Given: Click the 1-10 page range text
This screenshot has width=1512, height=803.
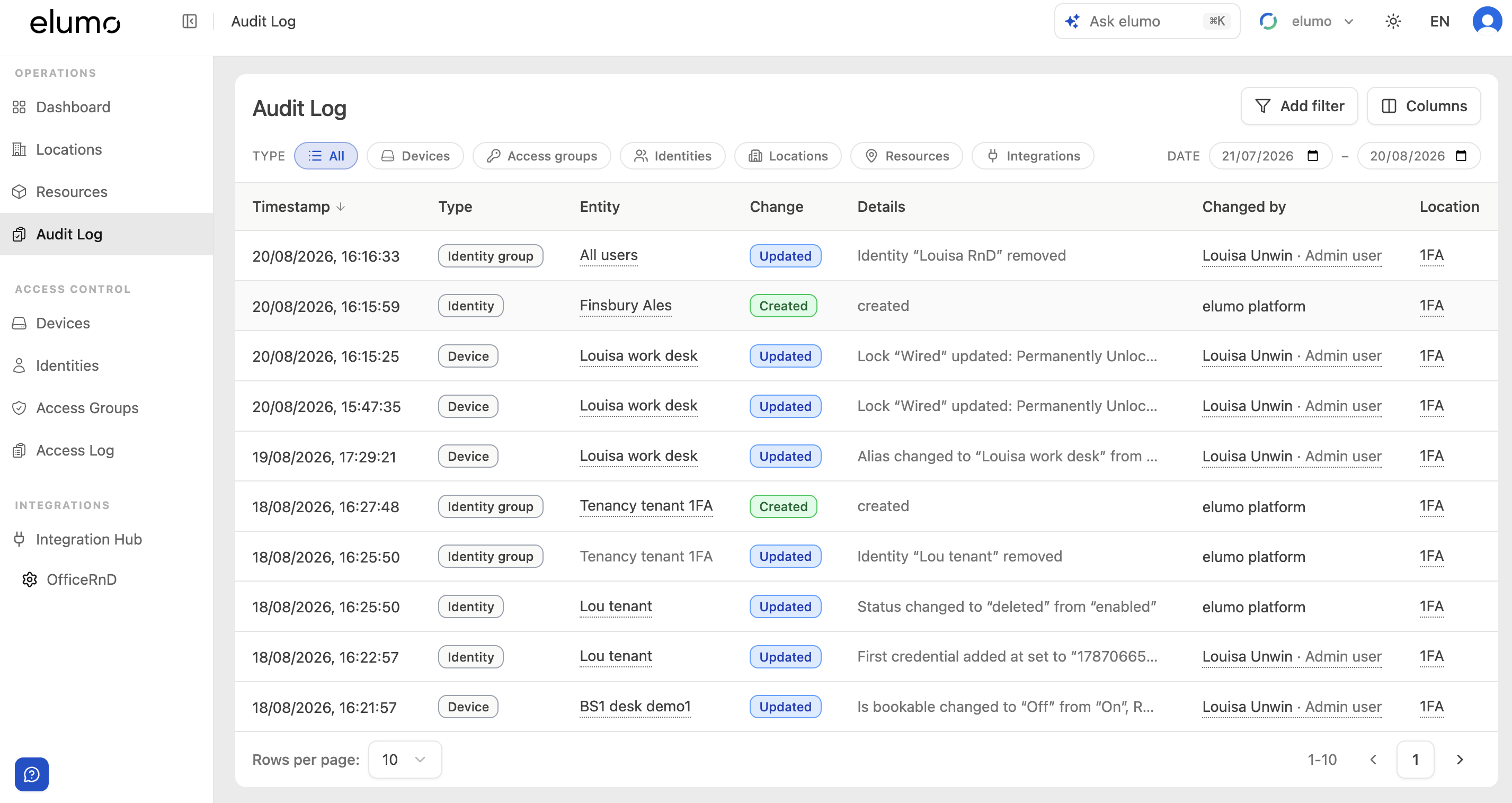Looking at the screenshot, I should (x=1322, y=760).
